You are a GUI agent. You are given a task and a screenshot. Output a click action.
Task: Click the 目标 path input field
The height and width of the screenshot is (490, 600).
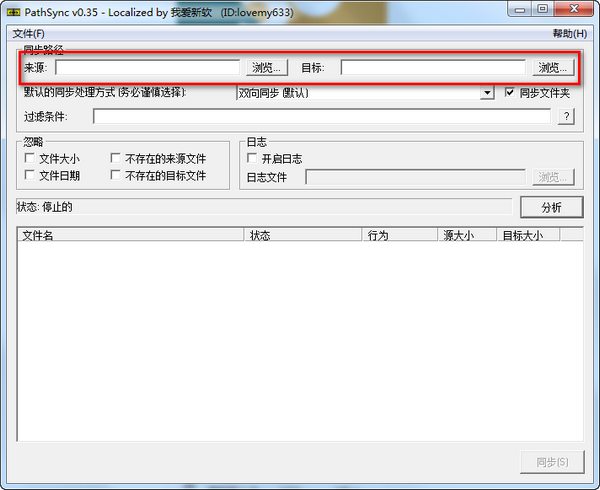point(433,68)
